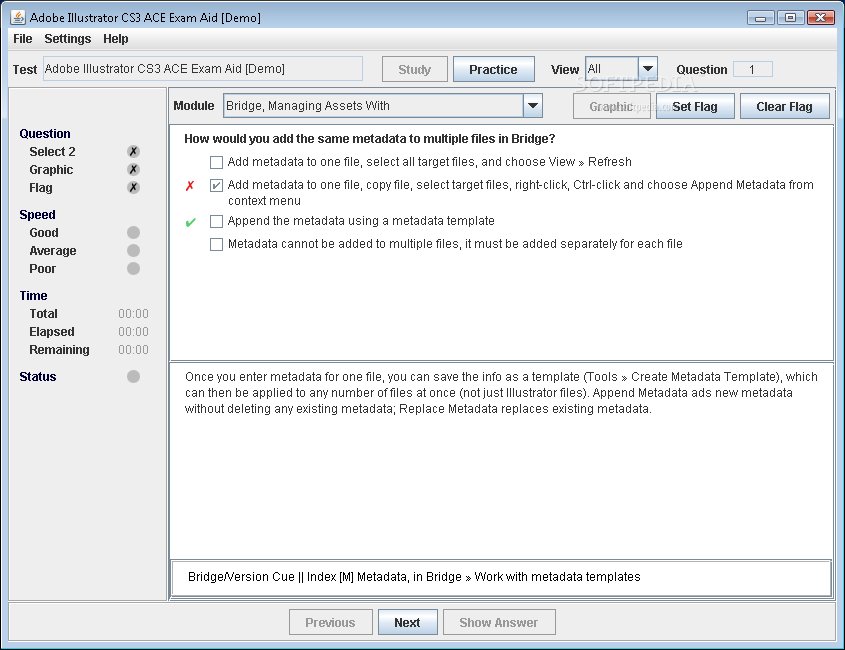Image resolution: width=845 pixels, height=650 pixels.
Task: Open the Help menu
Action: (115, 39)
